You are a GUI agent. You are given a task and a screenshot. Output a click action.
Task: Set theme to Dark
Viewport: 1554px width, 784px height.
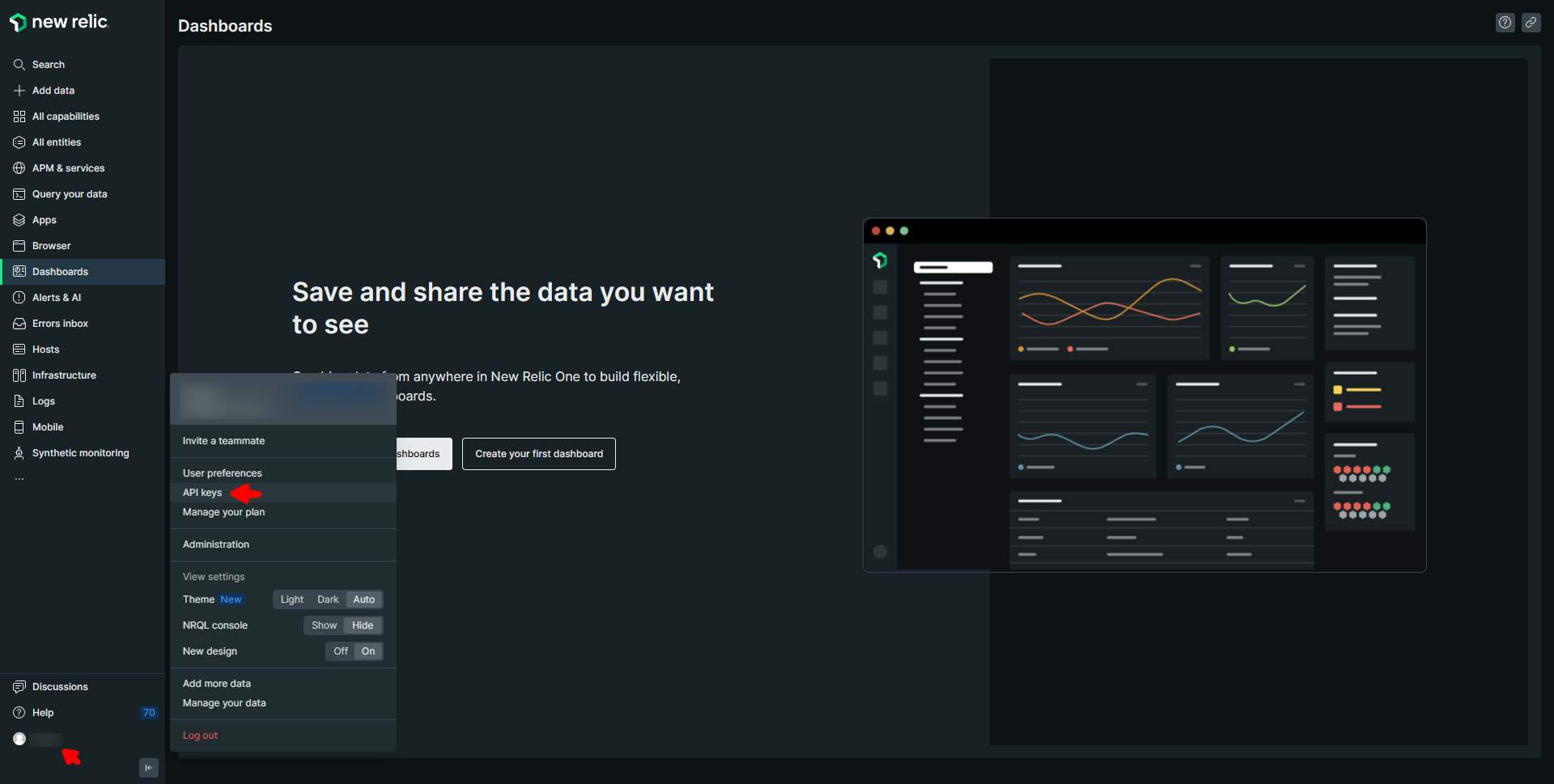pos(328,600)
